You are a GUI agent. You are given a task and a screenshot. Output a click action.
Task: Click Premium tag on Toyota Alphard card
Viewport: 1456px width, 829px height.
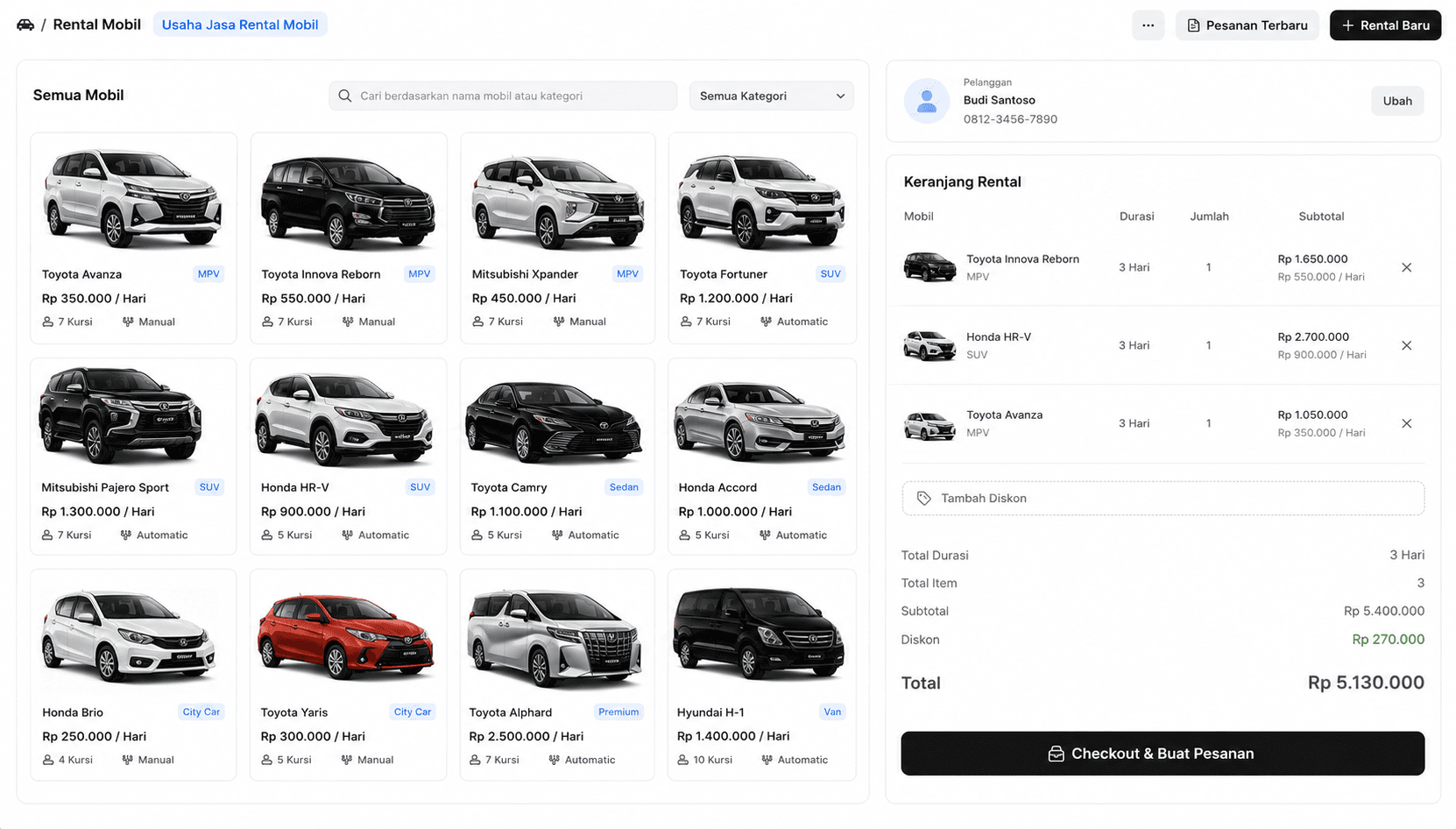(618, 712)
